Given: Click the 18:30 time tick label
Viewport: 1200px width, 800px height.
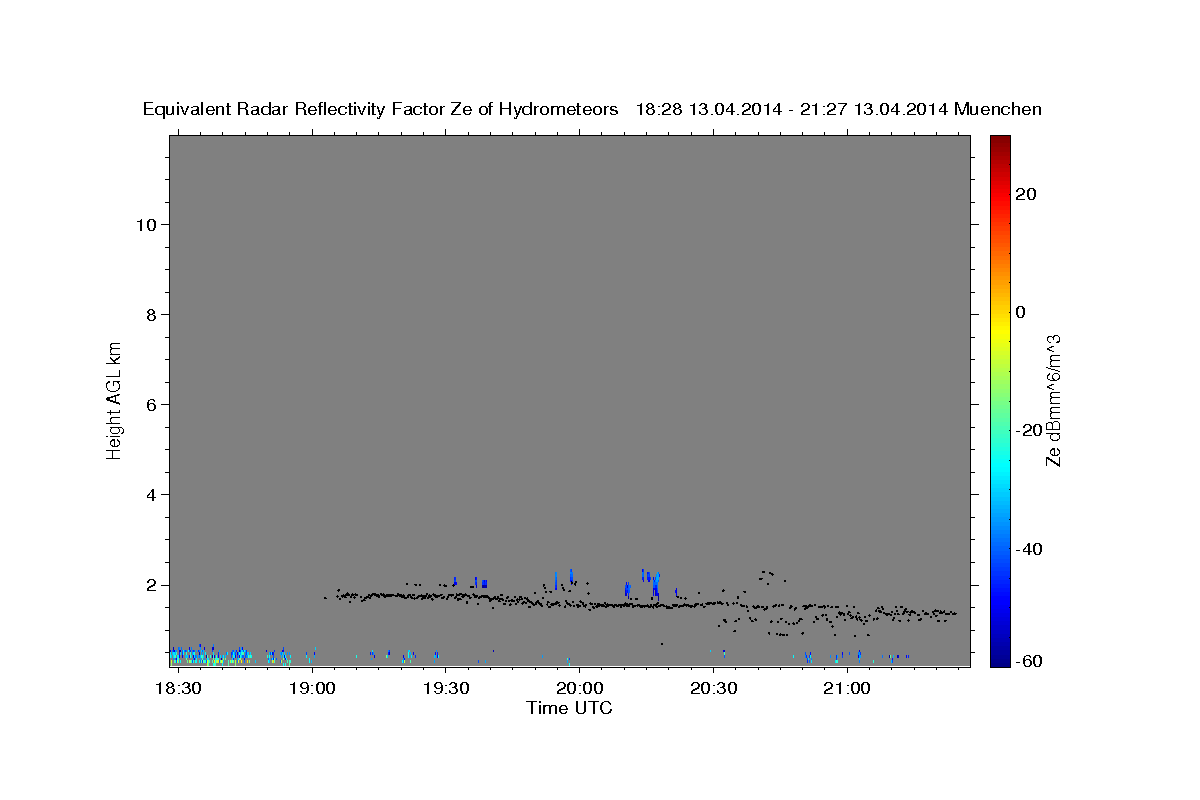Looking at the screenshot, I should (x=180, y=689).
